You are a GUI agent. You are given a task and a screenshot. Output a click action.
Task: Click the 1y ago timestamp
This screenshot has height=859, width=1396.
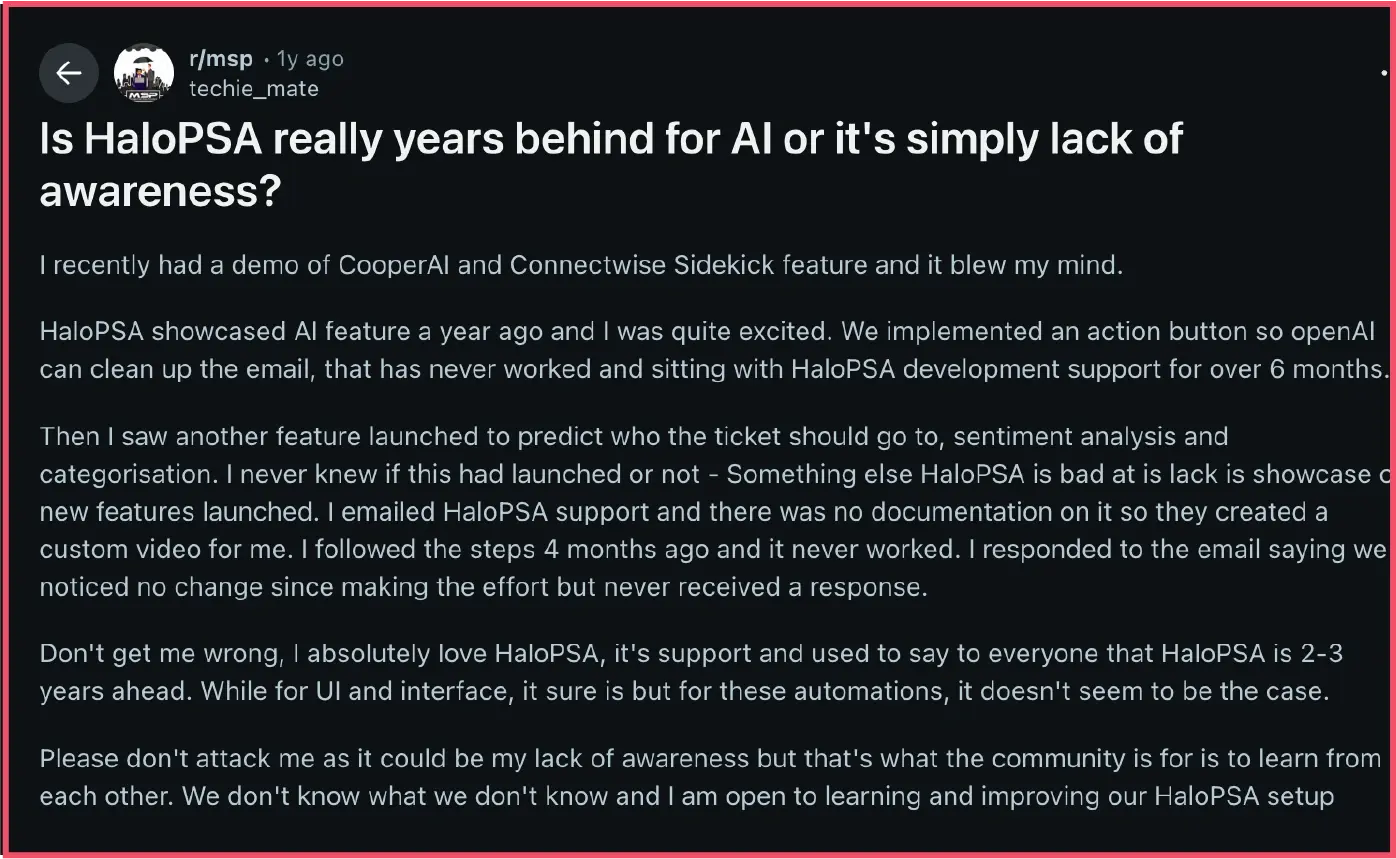[310, 58]
